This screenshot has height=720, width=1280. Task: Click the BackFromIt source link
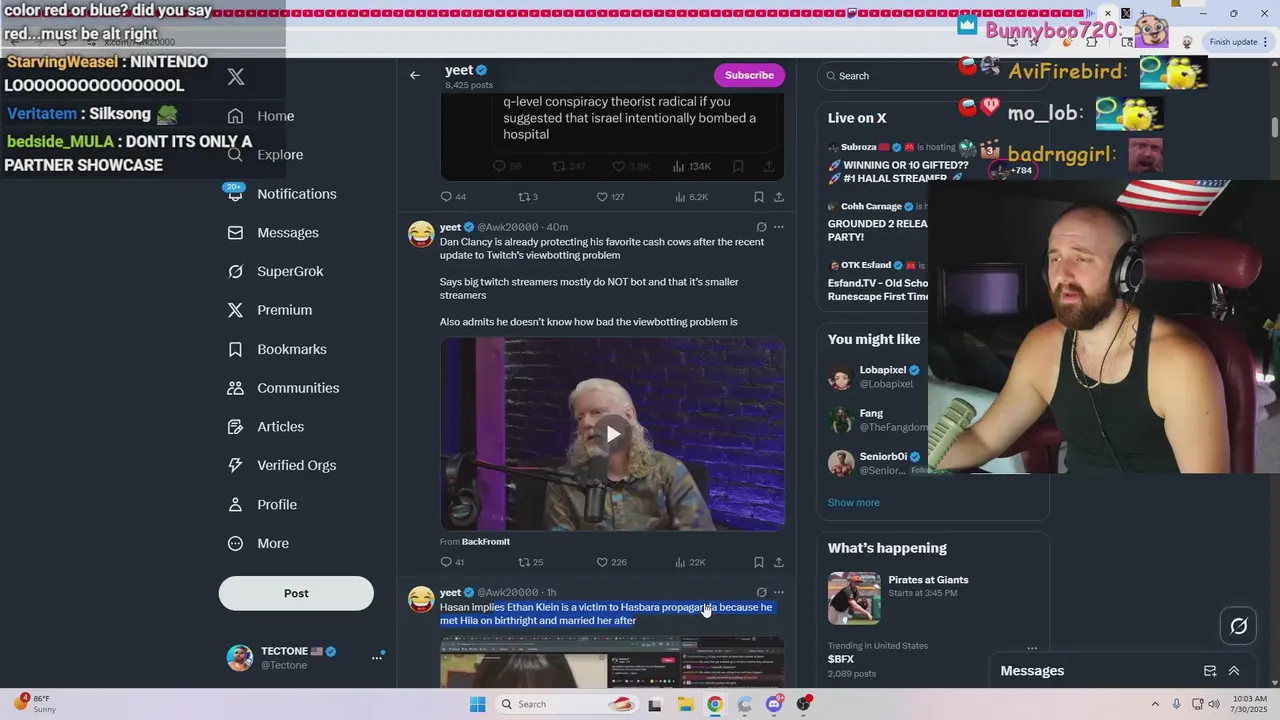pos(486,542)
